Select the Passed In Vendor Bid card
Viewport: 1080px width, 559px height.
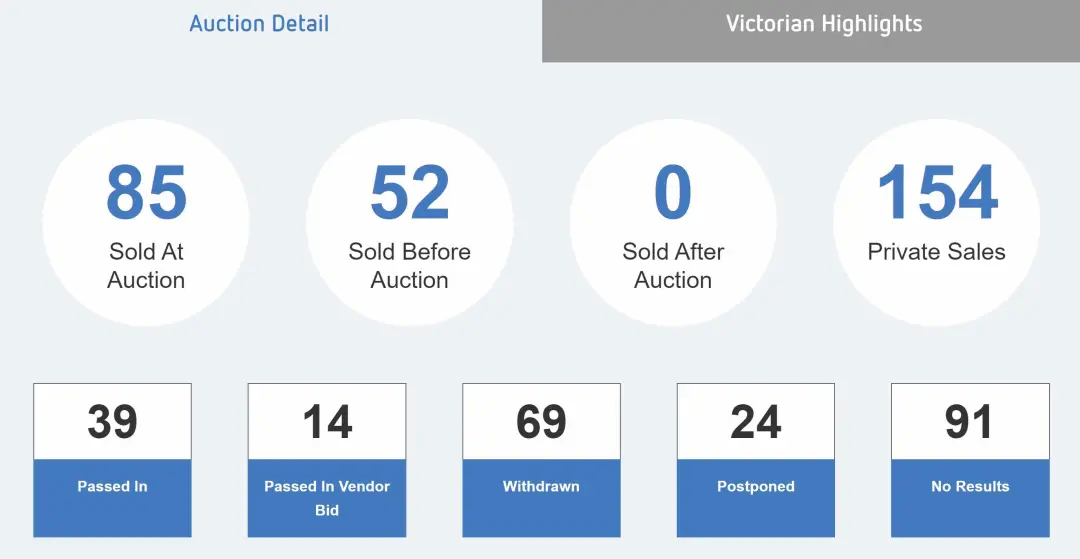[327, 460]
